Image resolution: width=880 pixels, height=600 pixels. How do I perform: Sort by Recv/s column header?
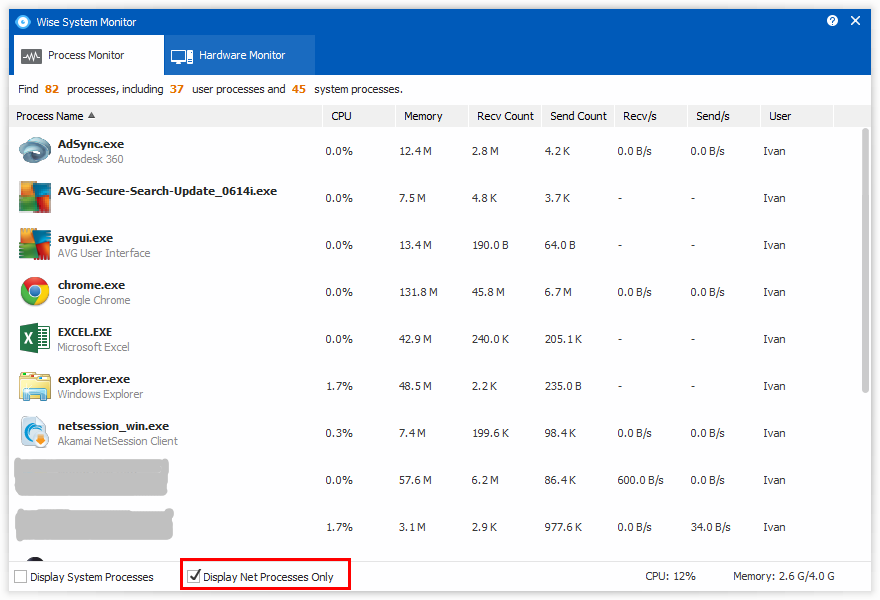651,116
